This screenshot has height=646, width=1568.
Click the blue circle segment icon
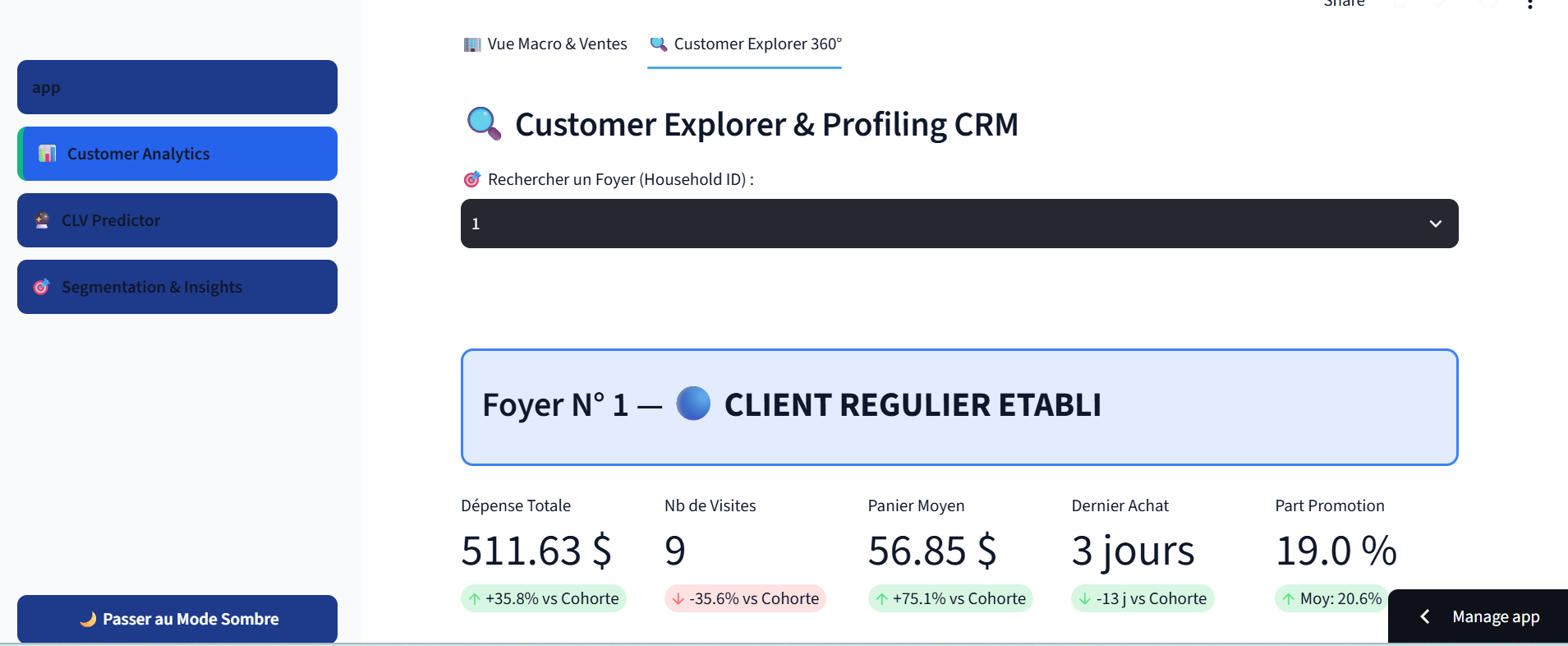(x=693, y=404)
